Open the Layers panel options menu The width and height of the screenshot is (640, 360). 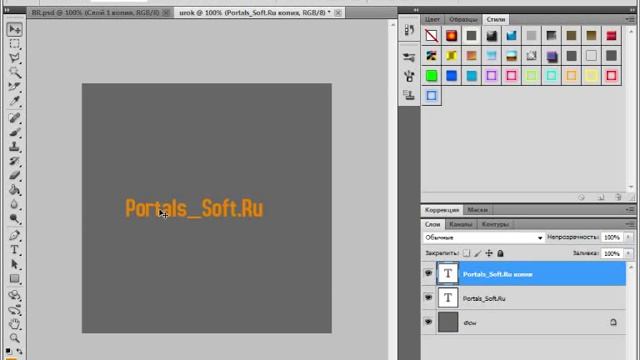[630, 224]
